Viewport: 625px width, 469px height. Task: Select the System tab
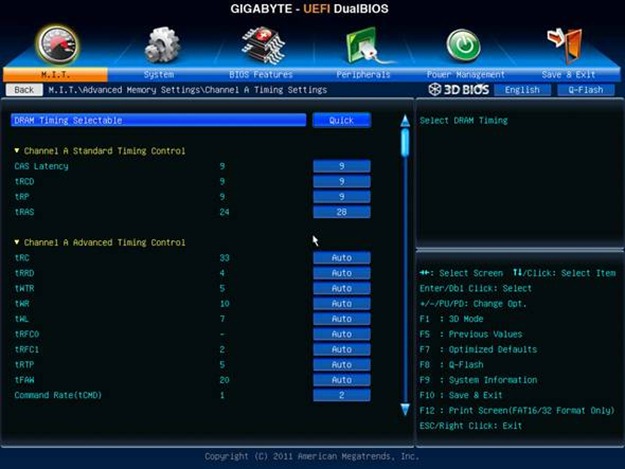(x=159, y=75)
